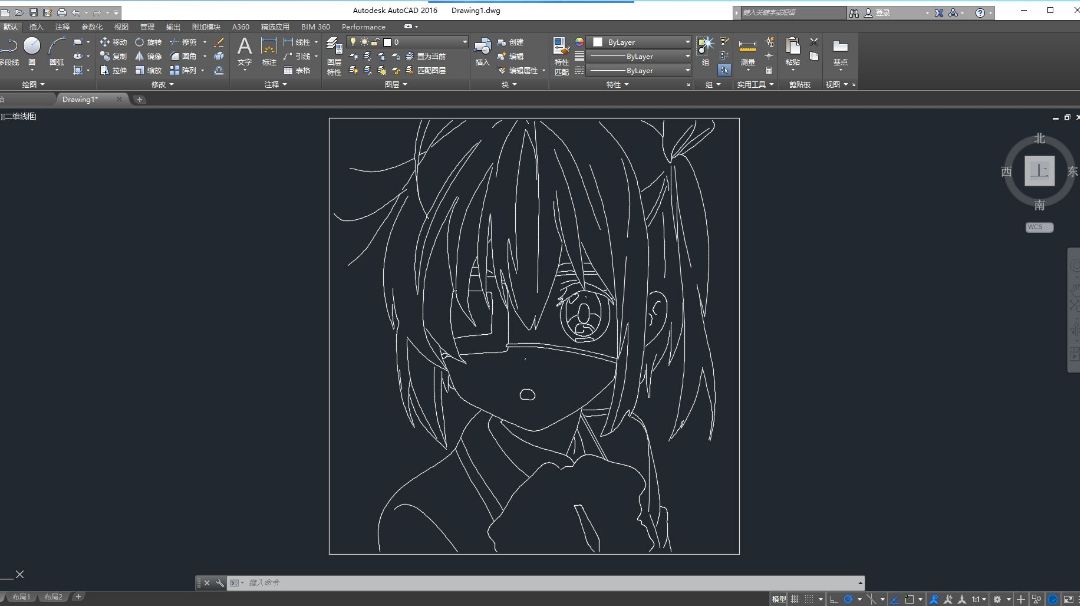Image resolution: width=1080 pixels, height=606 pixels.
Task: Click the Set as Current (置为当前) layer button
Action: click(426, 56)
